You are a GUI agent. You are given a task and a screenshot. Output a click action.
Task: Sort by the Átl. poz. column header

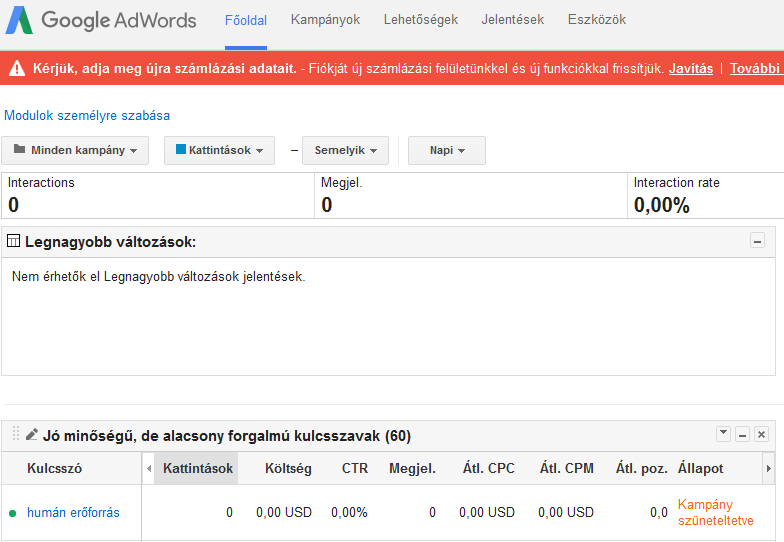pos(642,468)
